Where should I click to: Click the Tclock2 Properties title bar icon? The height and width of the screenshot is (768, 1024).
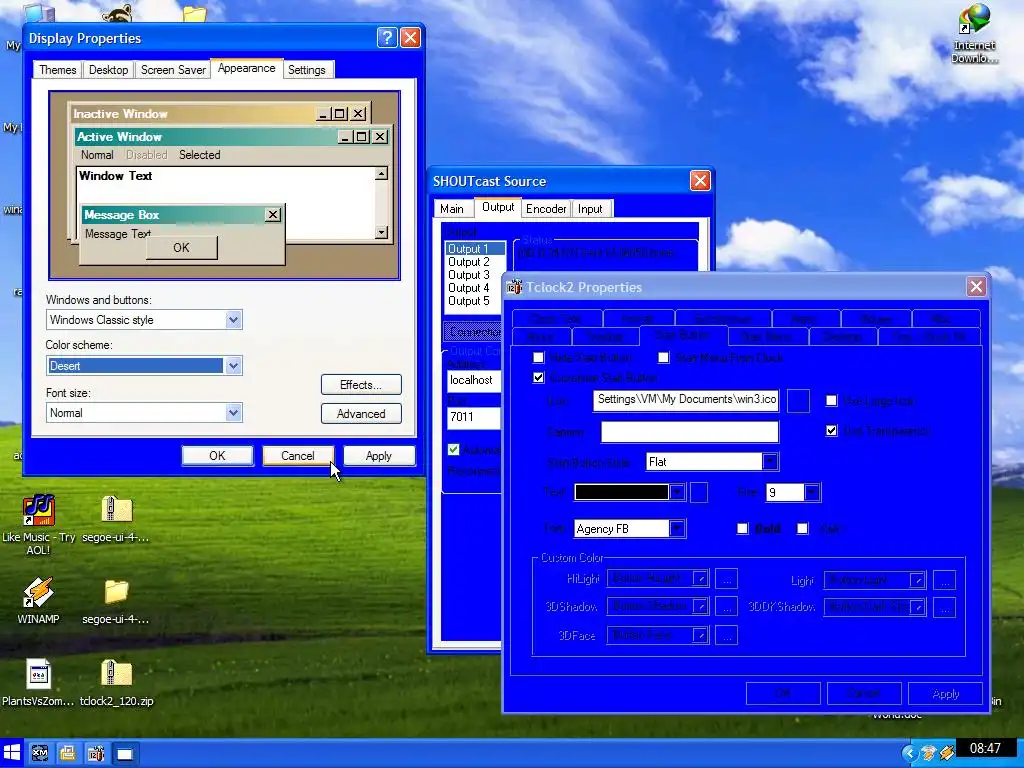click(515, 287)
